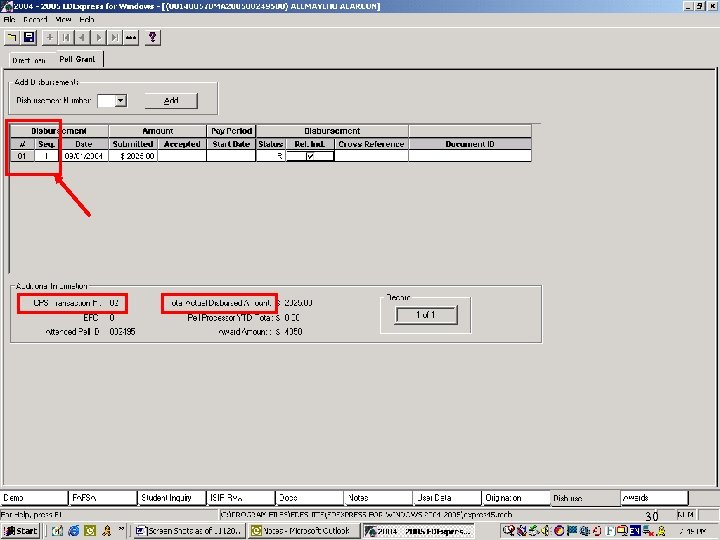Open the Awards bottom tab
The width and height of the screenshot is (720, 540).
point(654,498)
